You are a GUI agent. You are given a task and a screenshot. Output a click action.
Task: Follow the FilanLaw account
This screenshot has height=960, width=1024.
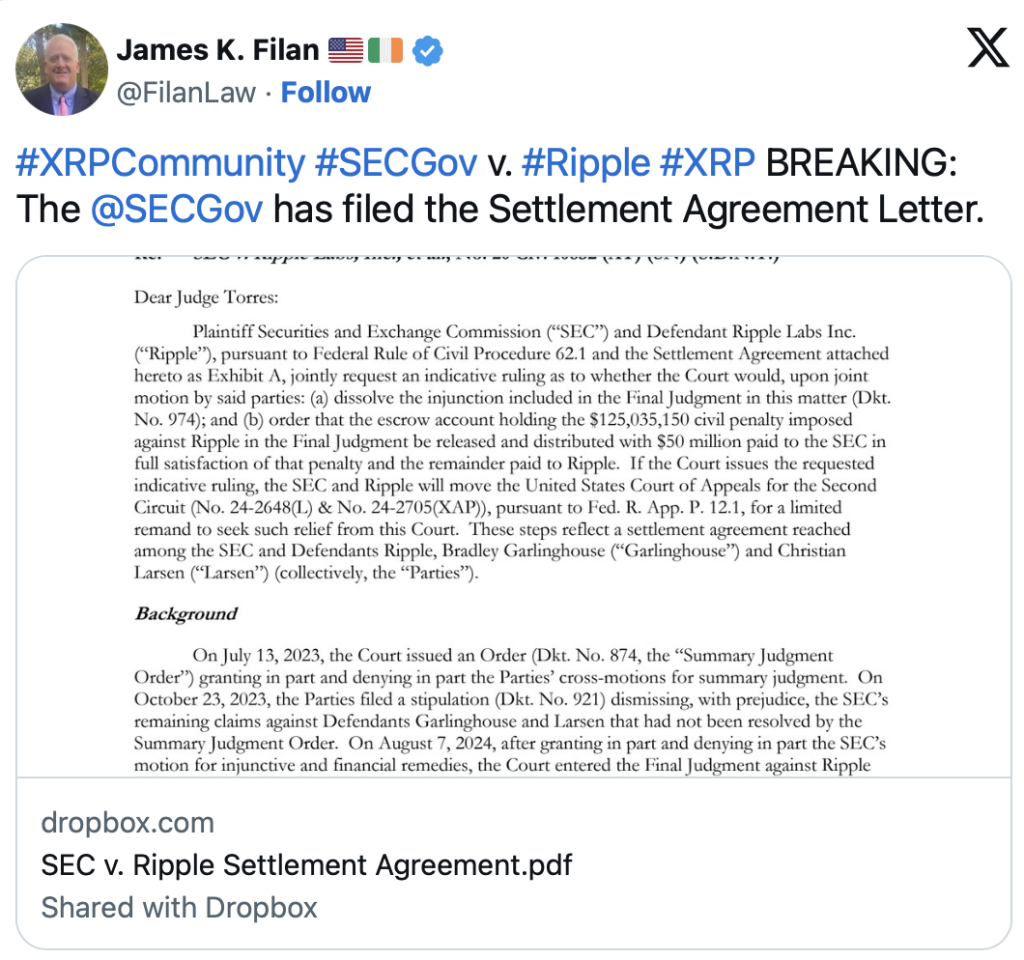click(x=325, y=92)
